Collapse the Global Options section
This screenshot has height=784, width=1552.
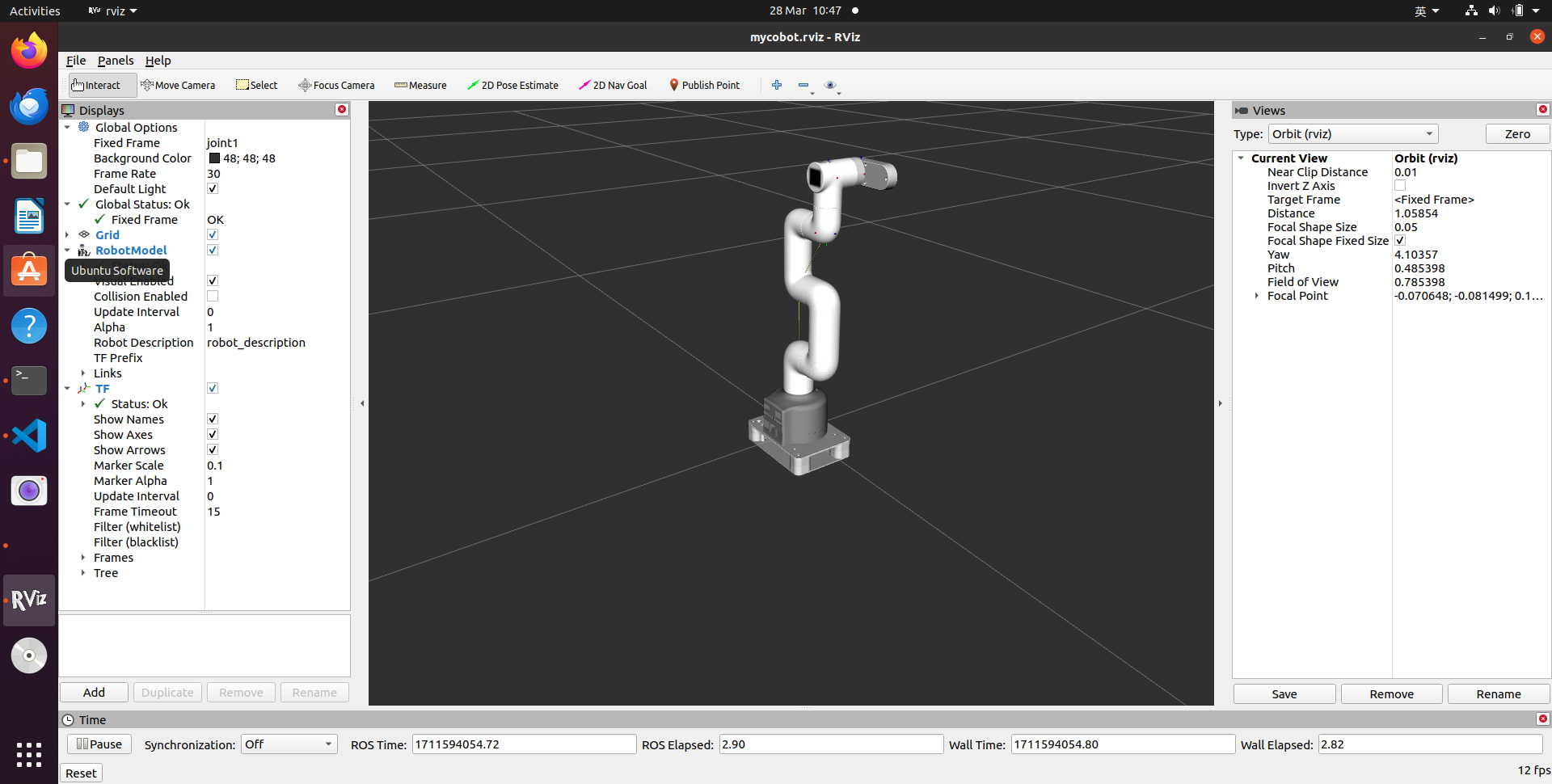[x=67, y=127]
